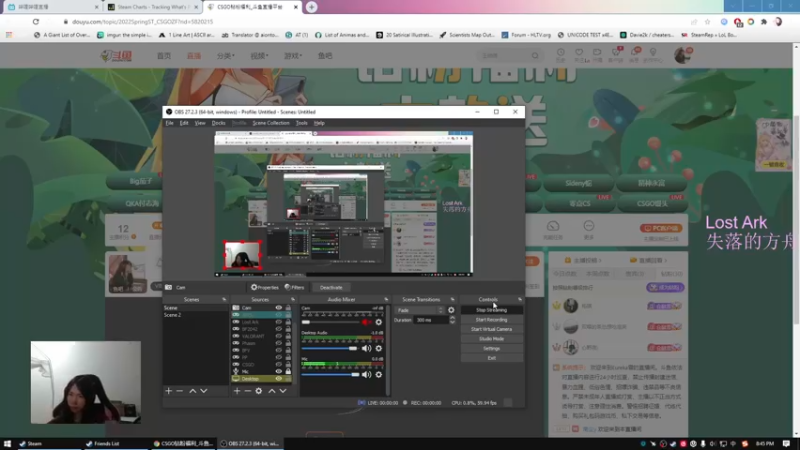Lock the Cam source
Image resolution: width=800 pixels, height=450 pixels.
[x=288, y=308]
